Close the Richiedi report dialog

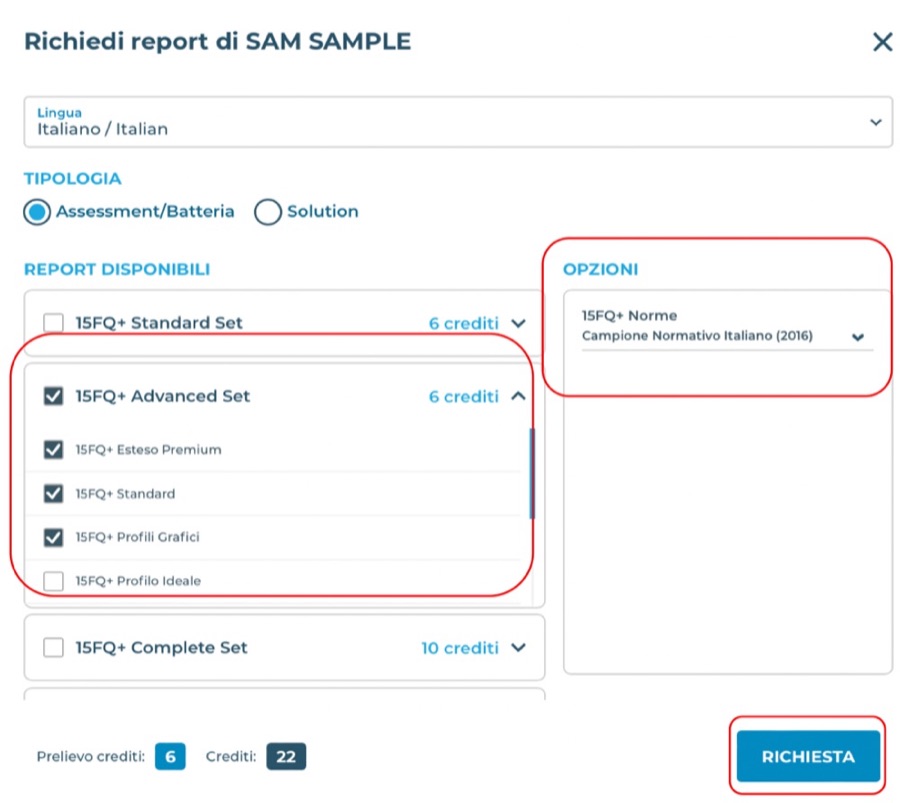882,42
